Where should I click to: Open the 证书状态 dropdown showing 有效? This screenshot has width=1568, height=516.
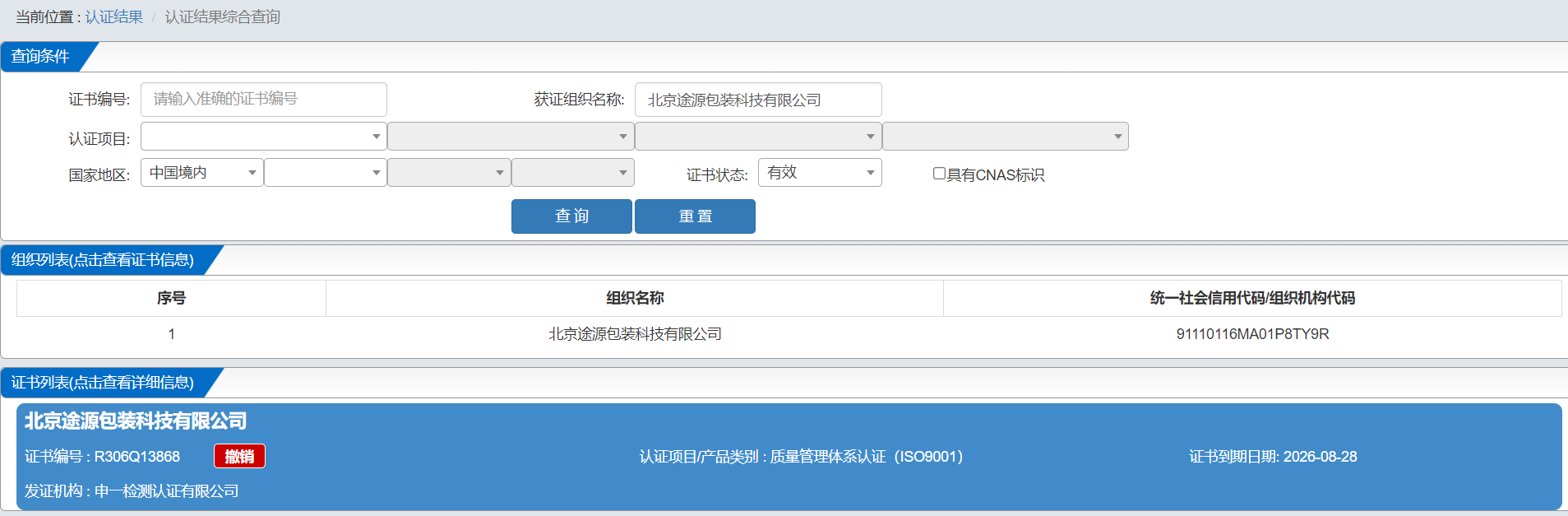pyautogui.click(x=820, y=173)
